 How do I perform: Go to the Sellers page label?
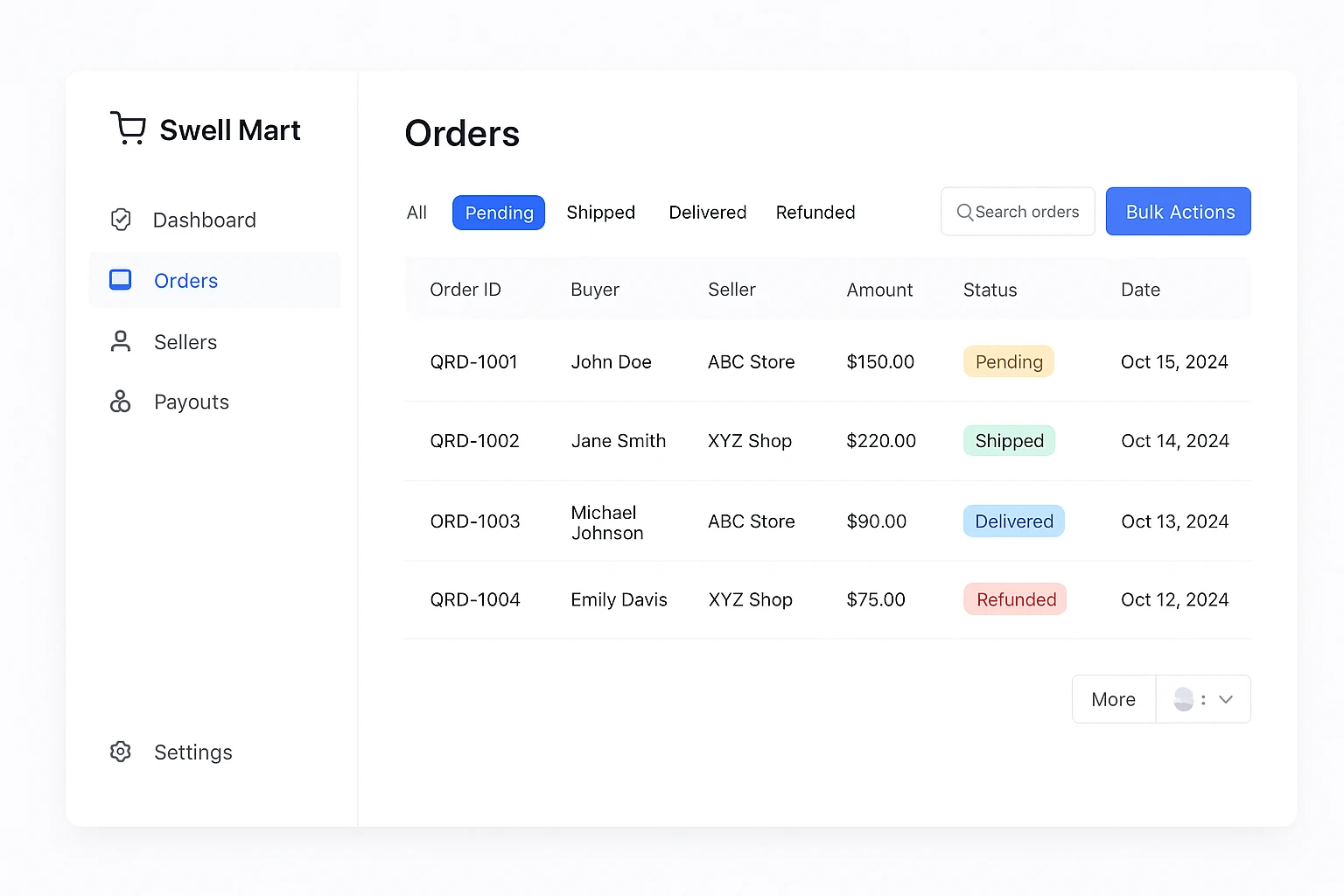[x=185, y=342]
